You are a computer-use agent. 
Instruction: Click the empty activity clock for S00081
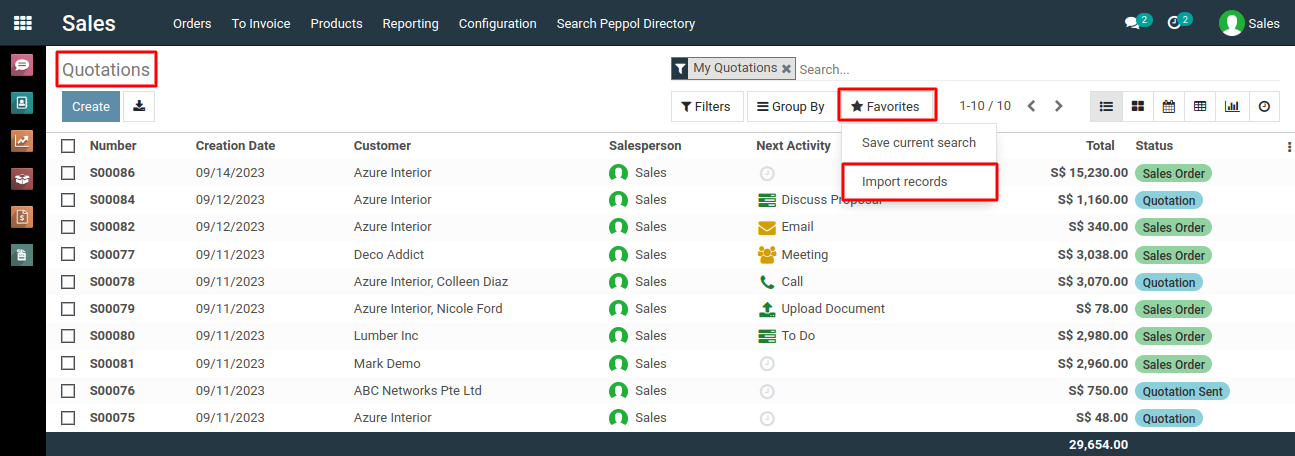[767, 364]
